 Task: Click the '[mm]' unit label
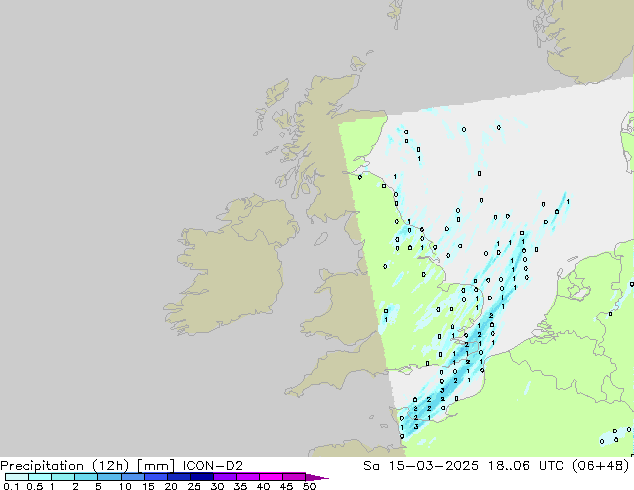(156, 466)
